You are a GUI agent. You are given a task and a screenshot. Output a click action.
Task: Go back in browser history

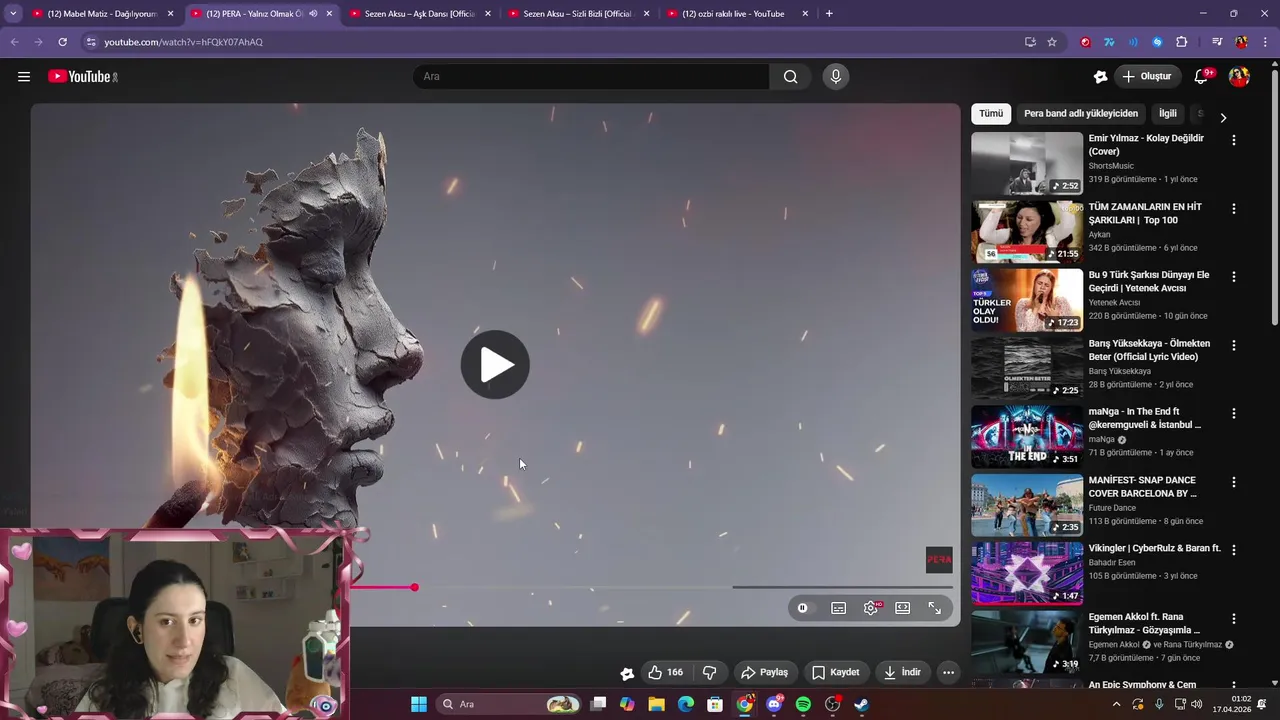point(14,42)
